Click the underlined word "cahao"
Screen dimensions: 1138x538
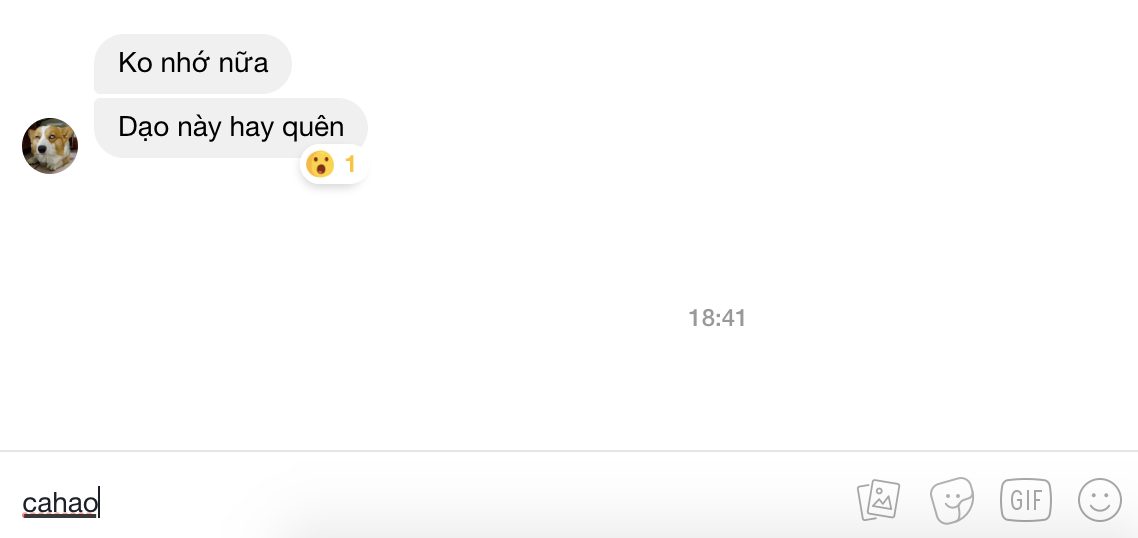pyautogui.click(x=60, y=503)
